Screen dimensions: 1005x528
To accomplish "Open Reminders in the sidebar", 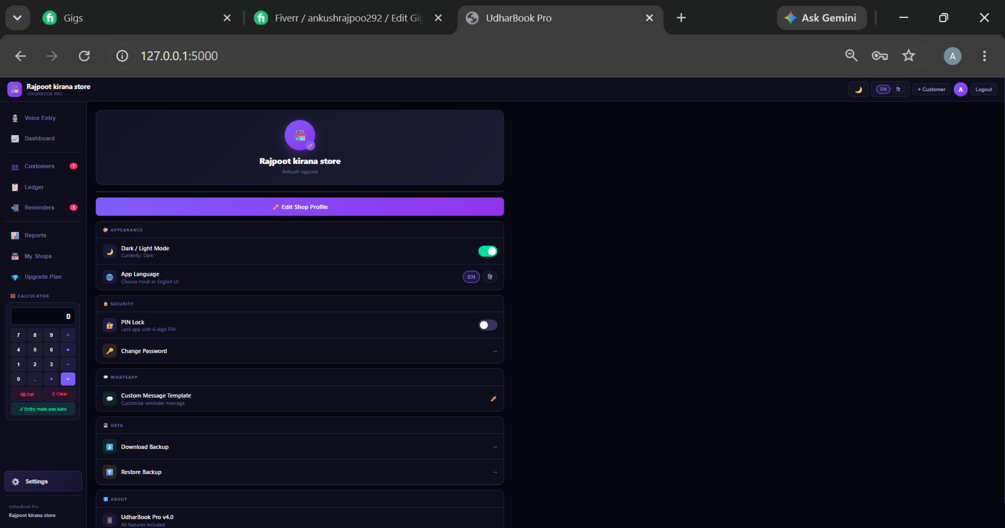I will (x=42, y=208).
